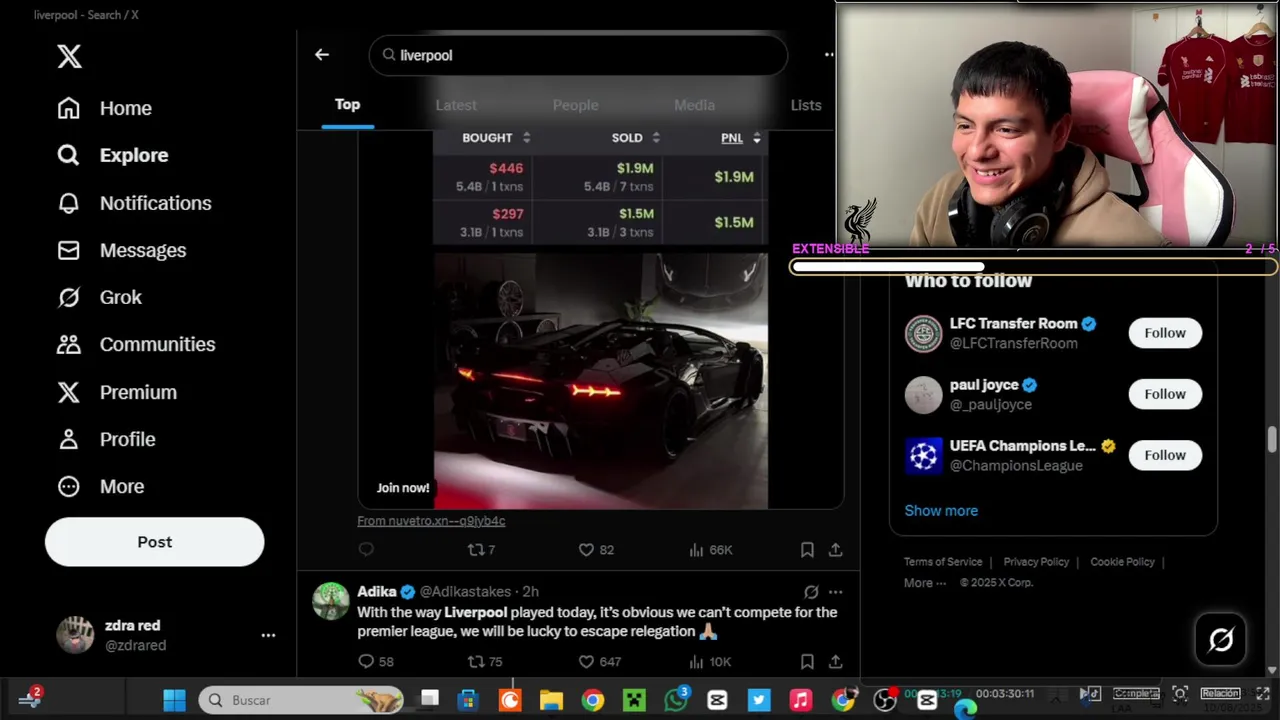This screenshot has width=1280, height=720.
Task: Open the Terms of Service link
Action: pyautogui.click(x=943, y=562)
